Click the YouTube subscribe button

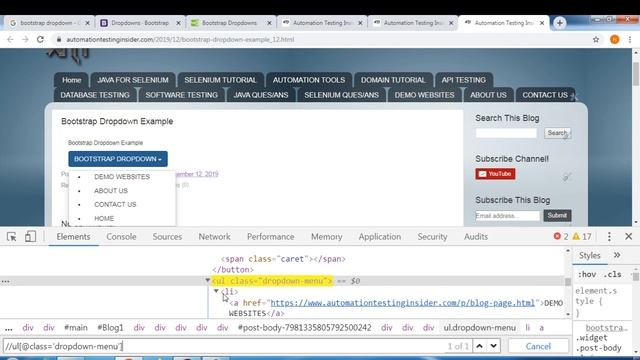[x=495, y=174]
